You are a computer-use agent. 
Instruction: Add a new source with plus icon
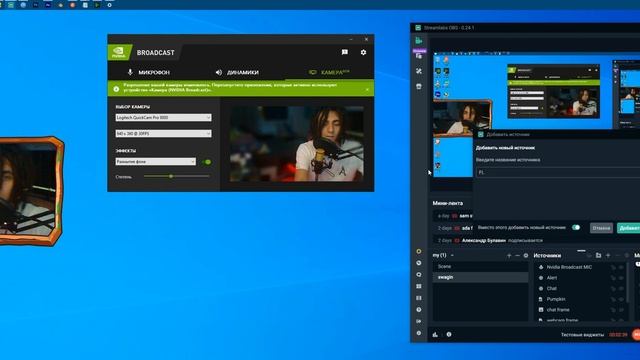pos(608,256)
